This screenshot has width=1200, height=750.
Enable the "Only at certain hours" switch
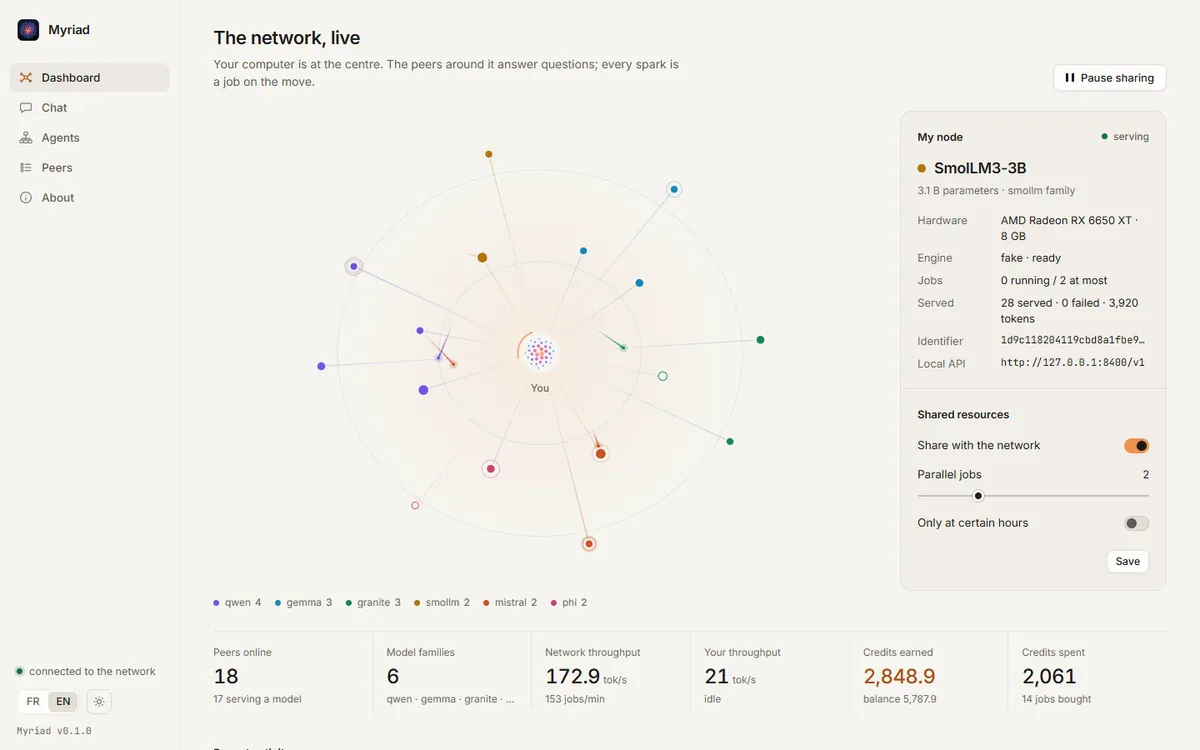1136,523
